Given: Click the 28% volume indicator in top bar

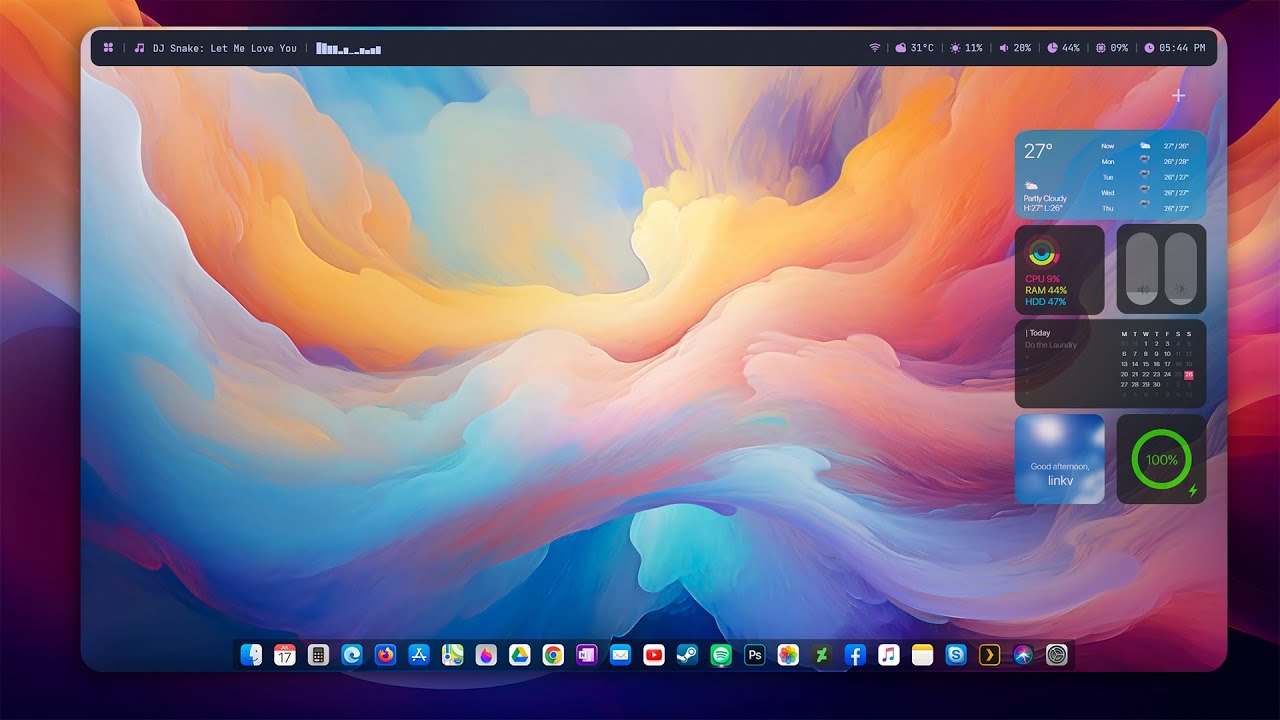Looking at the screenshot, I should point(1015,48).
